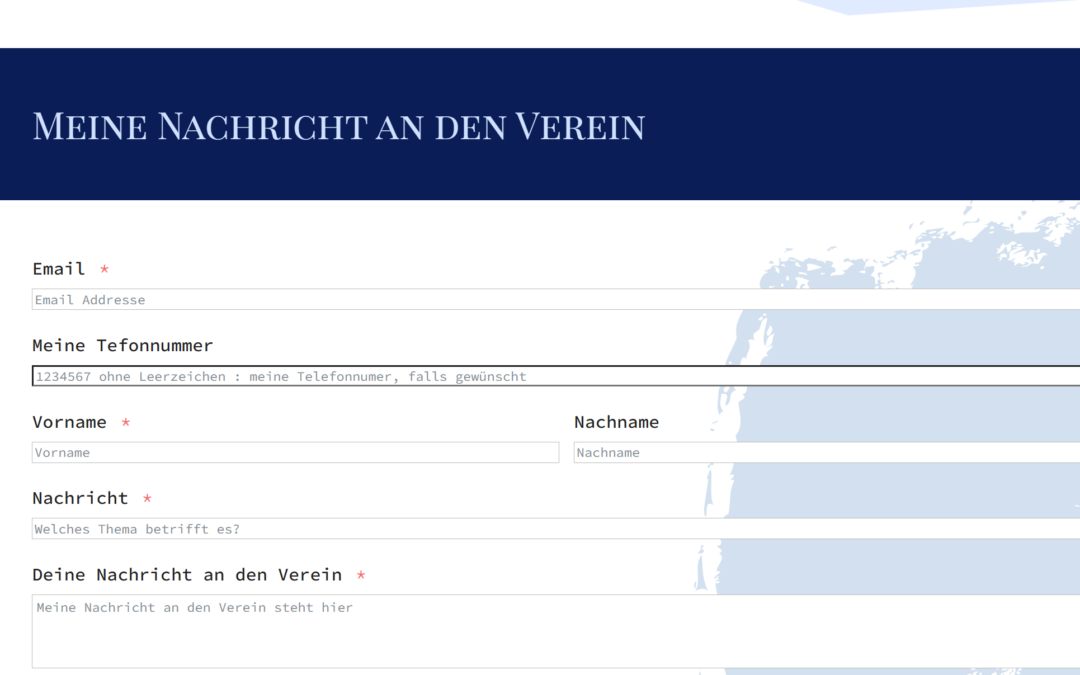
Task: Click the Meine Tefonnummer label
Action: tap(122, 345)
